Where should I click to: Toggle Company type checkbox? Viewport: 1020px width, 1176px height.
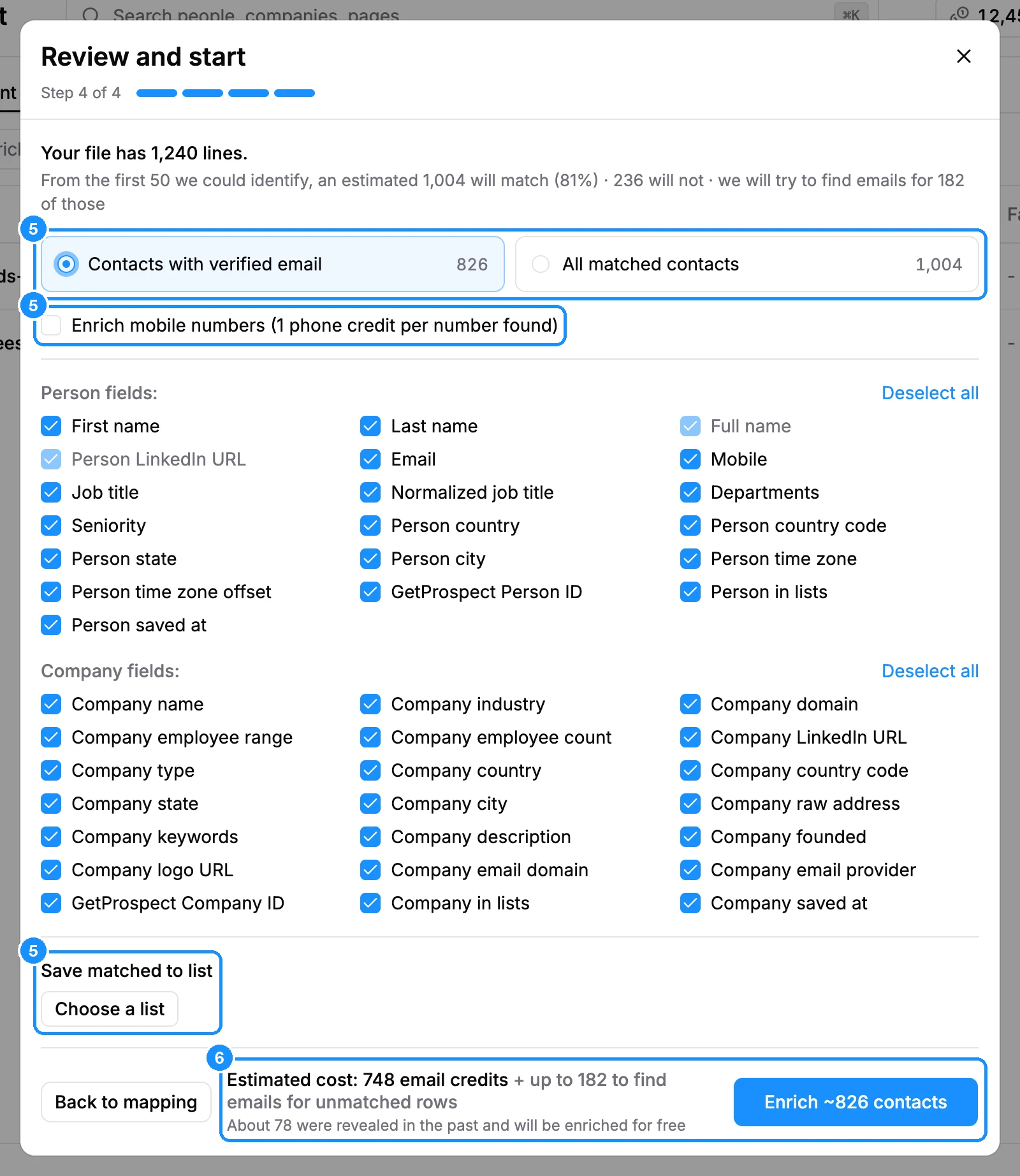(51, 770)
